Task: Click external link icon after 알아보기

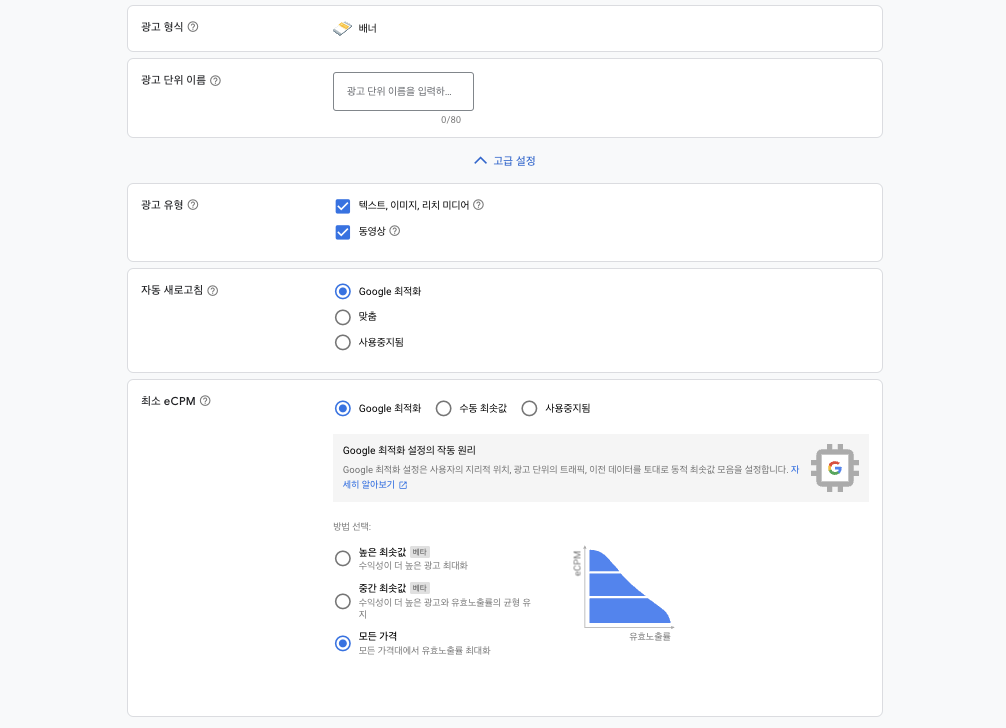Action: [403, 485]
